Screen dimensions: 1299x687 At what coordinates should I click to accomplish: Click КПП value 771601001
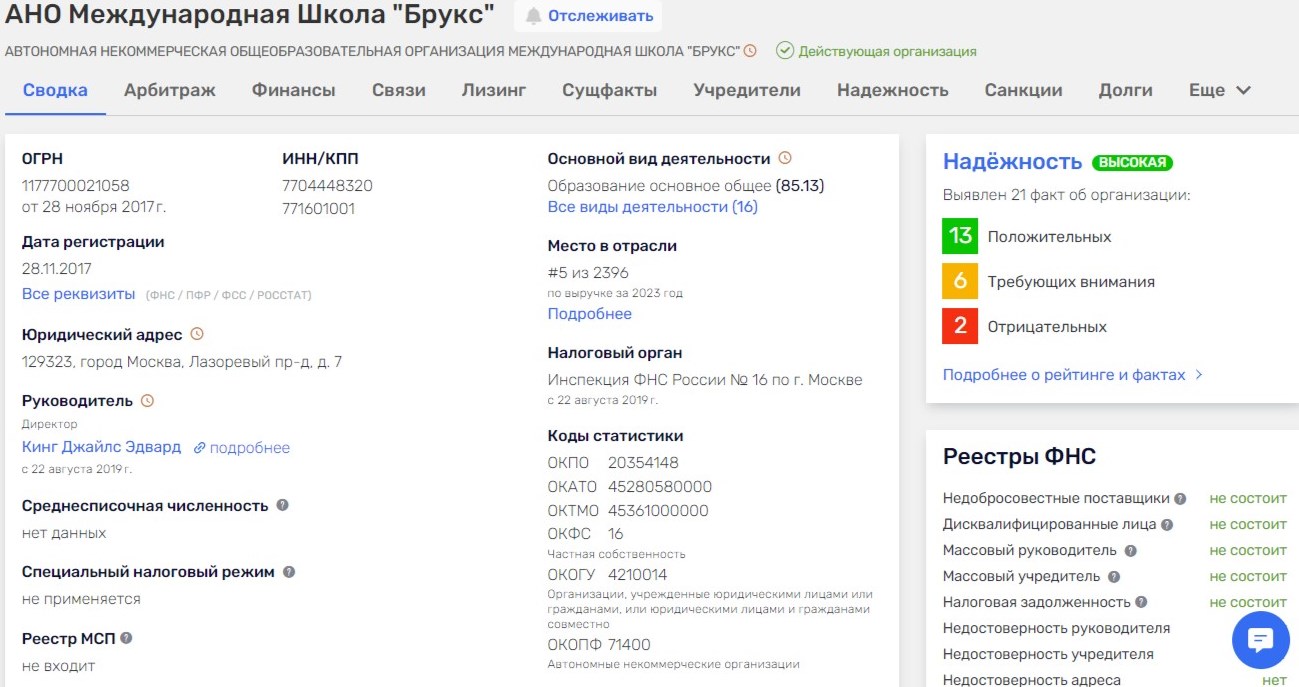point(319,209)
